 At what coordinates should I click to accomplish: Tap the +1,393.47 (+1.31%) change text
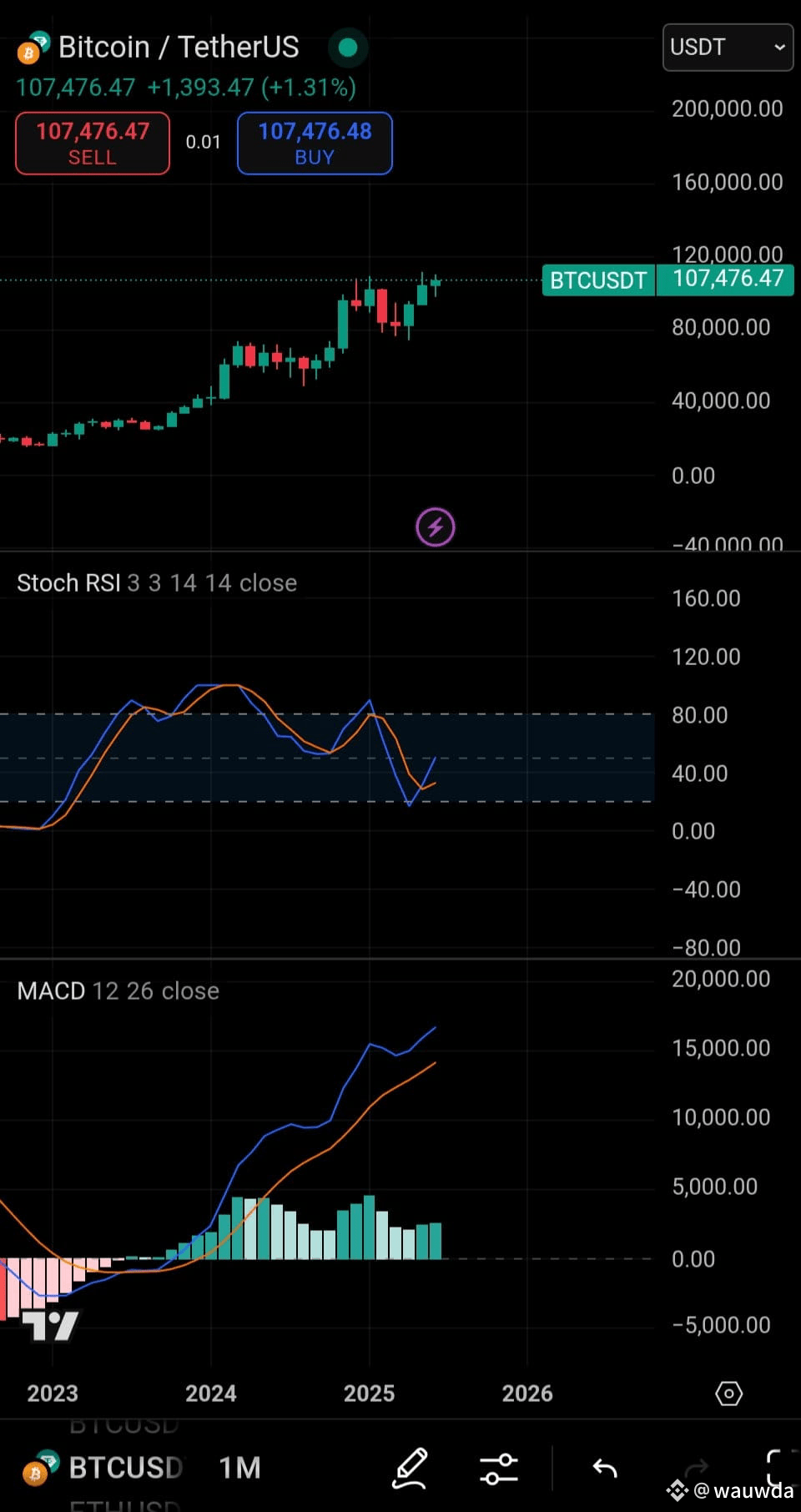point(251,87)
